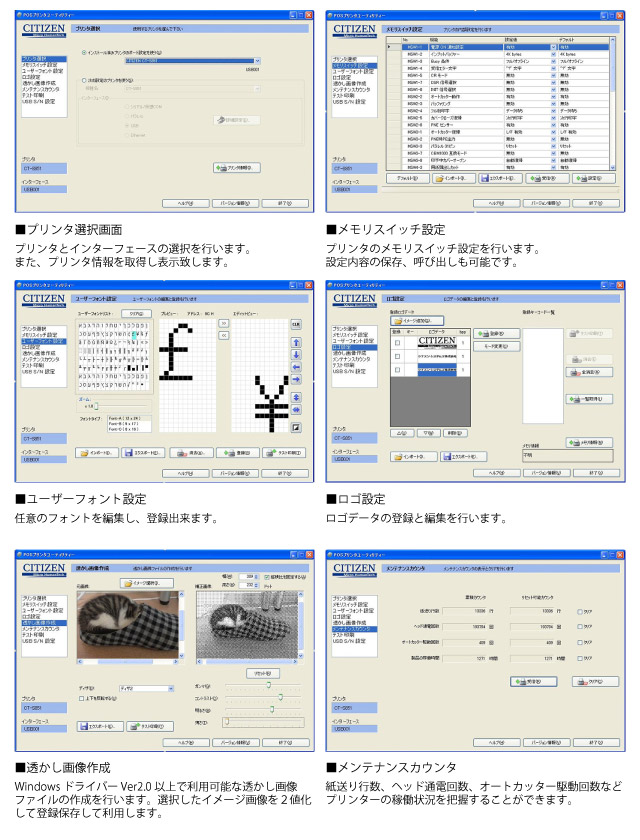Click Memory Info button in Logo Settings window
Image resolution: width=640 pixels, height=840 pixels.
pyautogui.click(x=589, y=442)
